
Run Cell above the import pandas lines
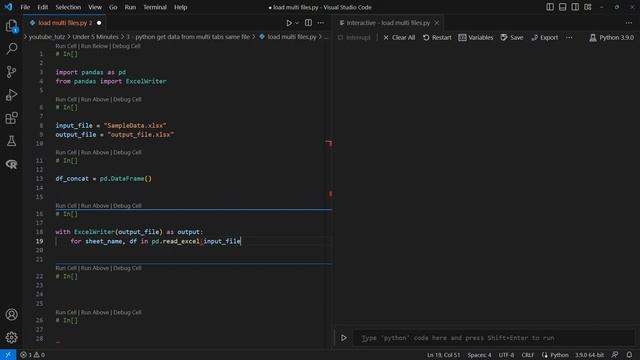[x=66, y=46]
